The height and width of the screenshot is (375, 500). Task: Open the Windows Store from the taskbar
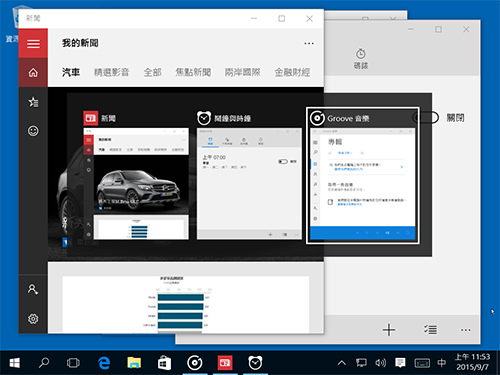tap(164, 363)
